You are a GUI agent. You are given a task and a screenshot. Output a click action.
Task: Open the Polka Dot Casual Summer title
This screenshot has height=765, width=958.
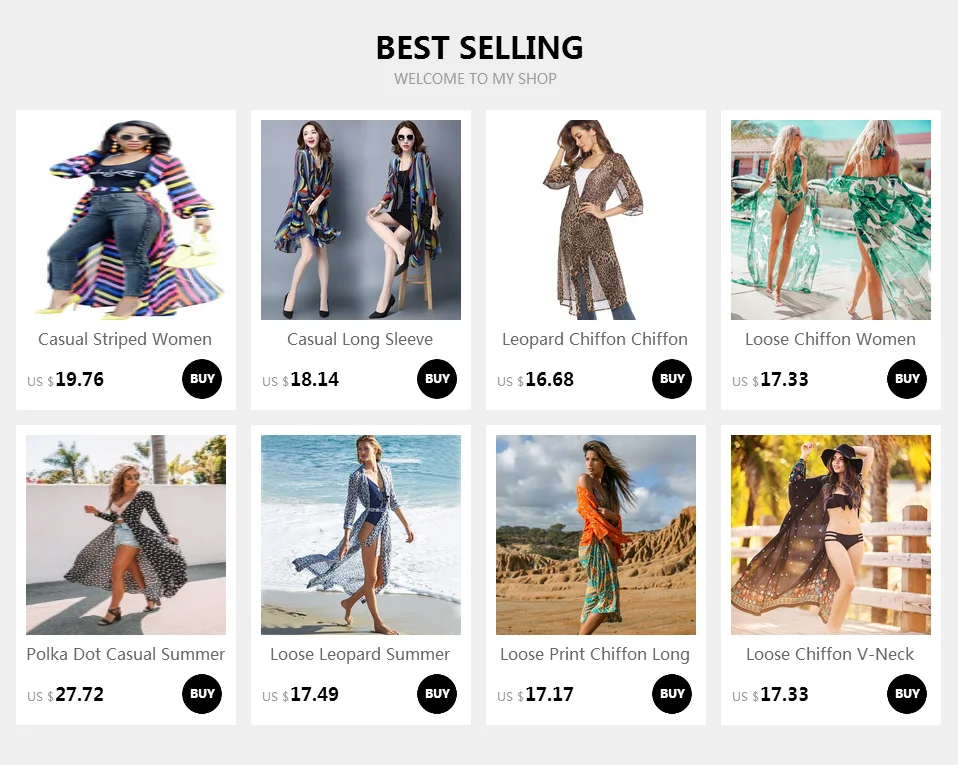point(125,654)
